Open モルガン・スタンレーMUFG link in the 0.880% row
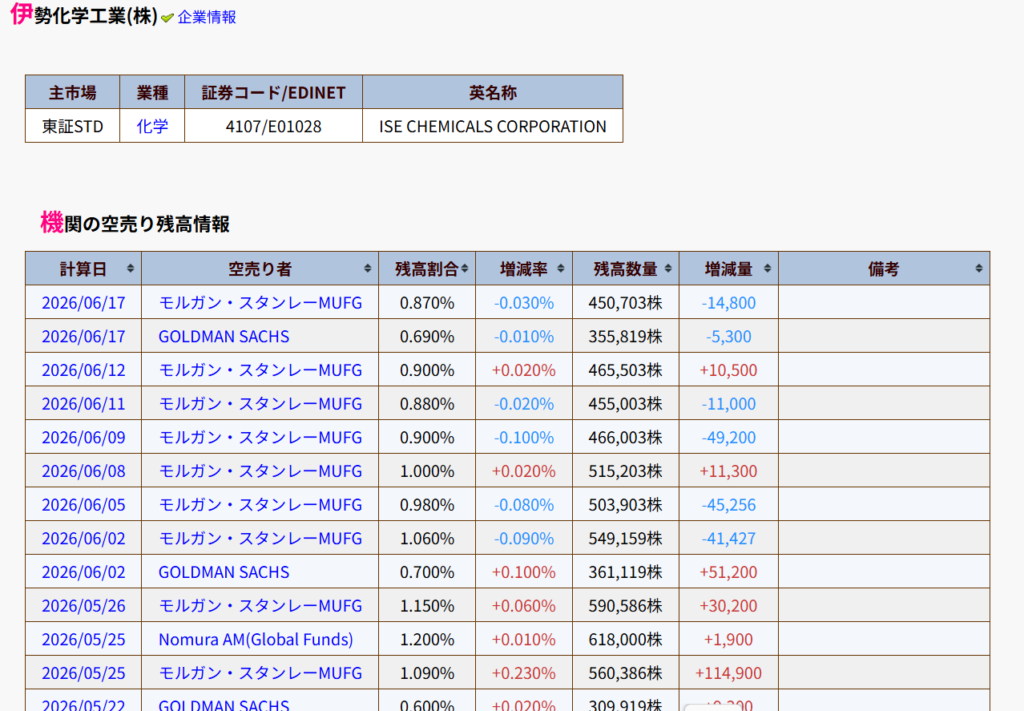 pyautogui.click(x=260, y=403)
